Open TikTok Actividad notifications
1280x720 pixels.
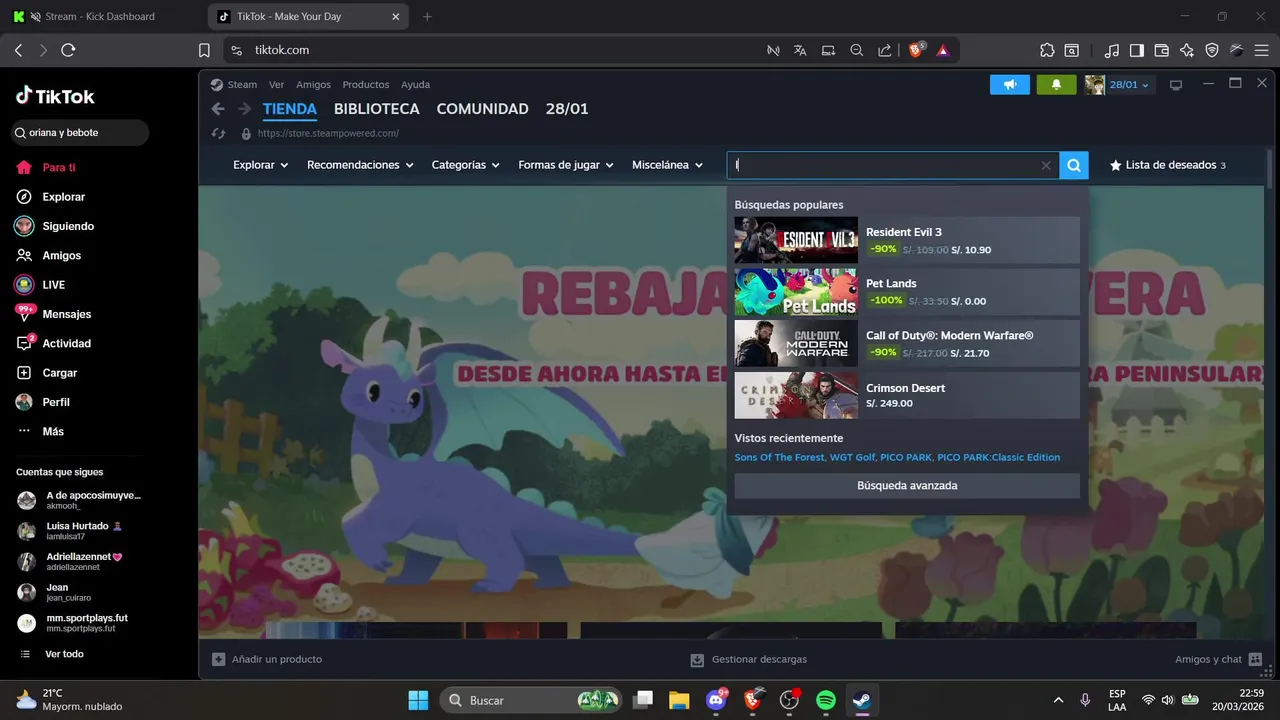tap(66, 343)
